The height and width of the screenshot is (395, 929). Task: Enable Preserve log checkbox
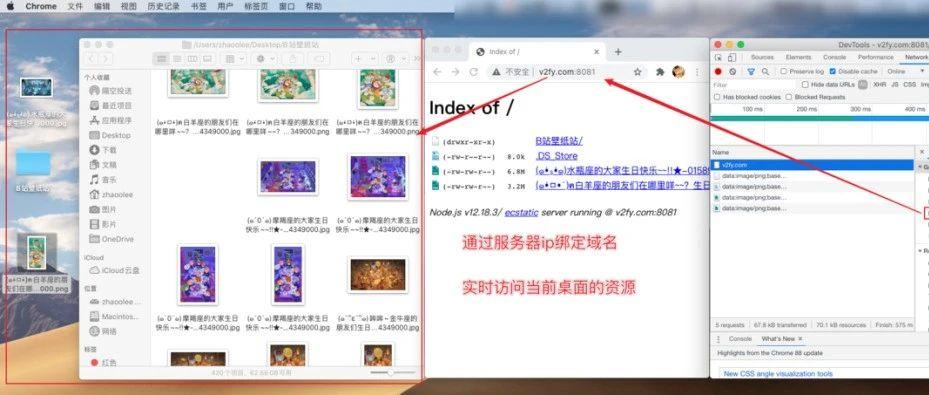click(783, 72)
